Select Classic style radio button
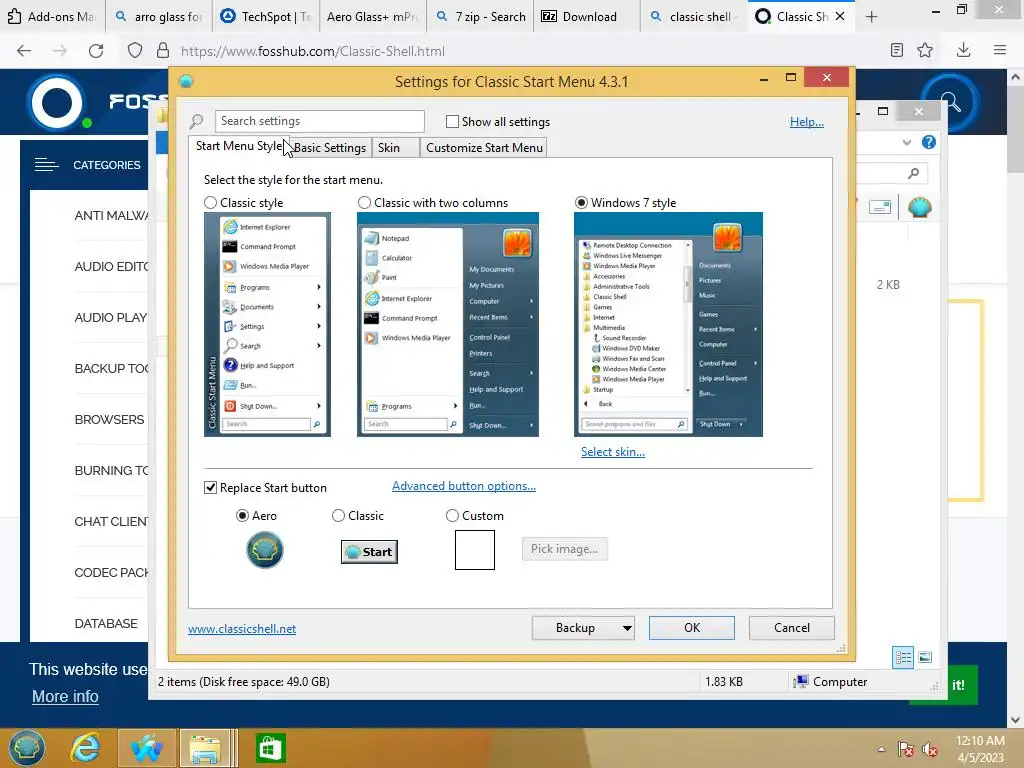 pyautogui.click(x=210, y=203)
